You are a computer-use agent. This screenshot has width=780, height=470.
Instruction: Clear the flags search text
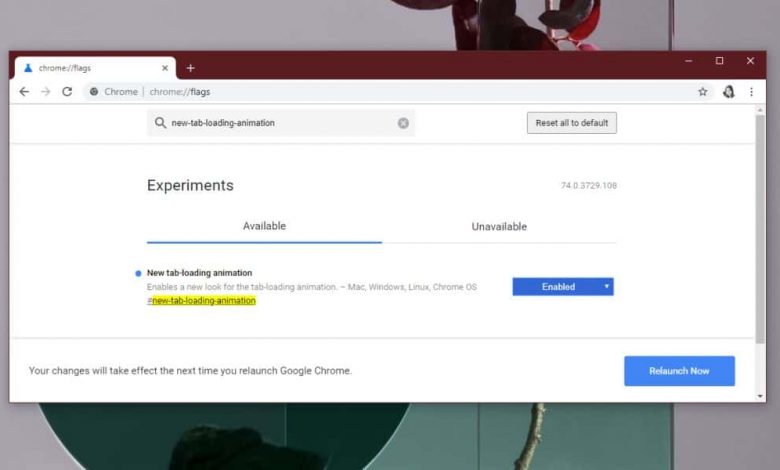[403, 123]
